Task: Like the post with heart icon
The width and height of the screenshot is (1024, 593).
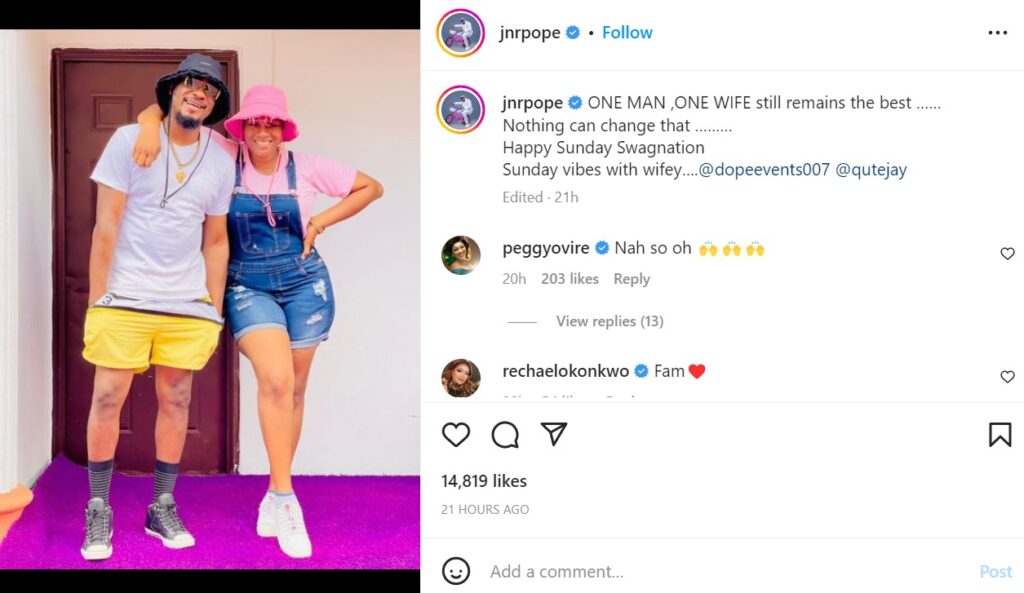Action: point(456,434)
